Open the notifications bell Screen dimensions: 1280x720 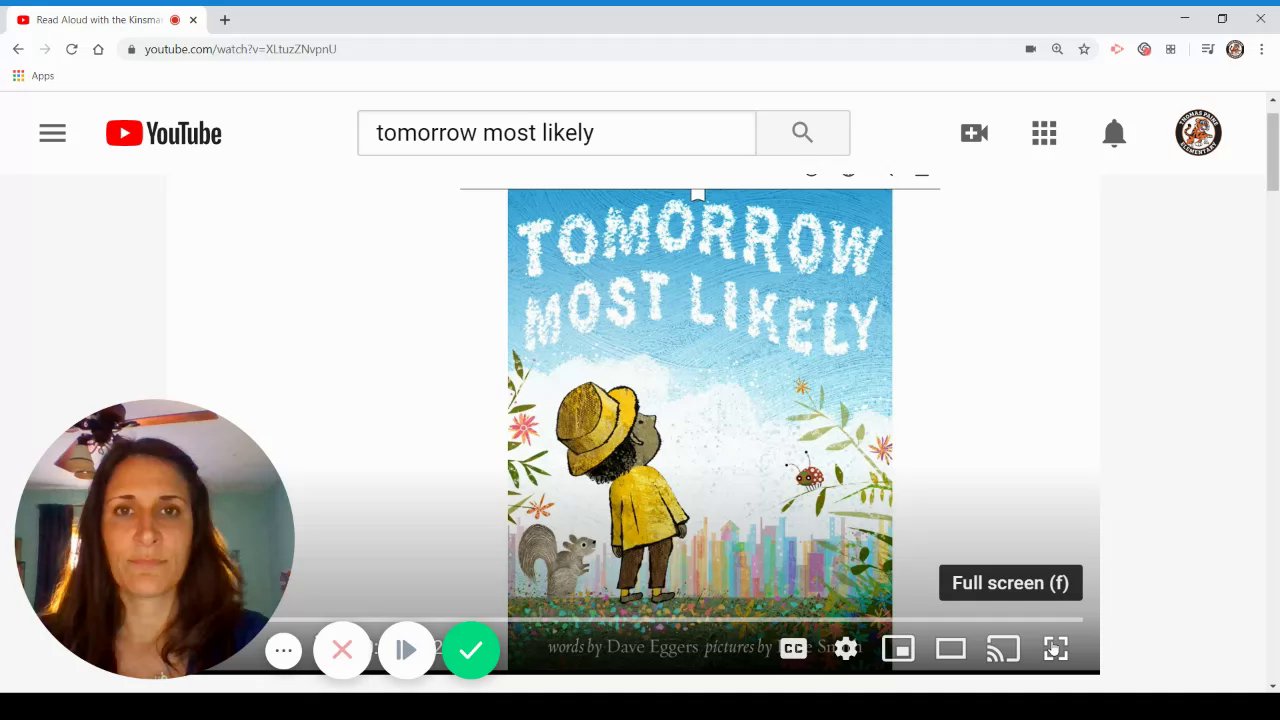(x=1114, y=133)
